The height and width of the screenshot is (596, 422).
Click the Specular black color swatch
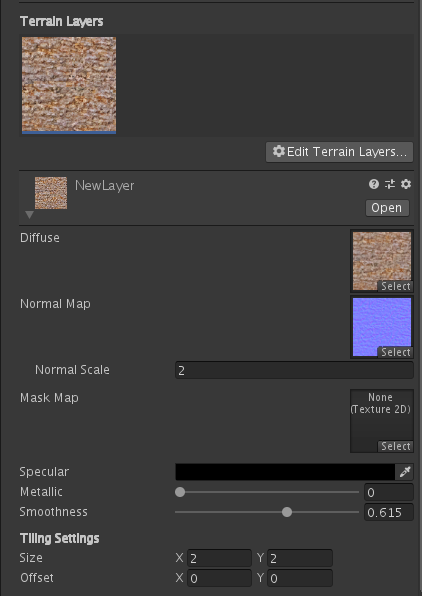(285, 472)
